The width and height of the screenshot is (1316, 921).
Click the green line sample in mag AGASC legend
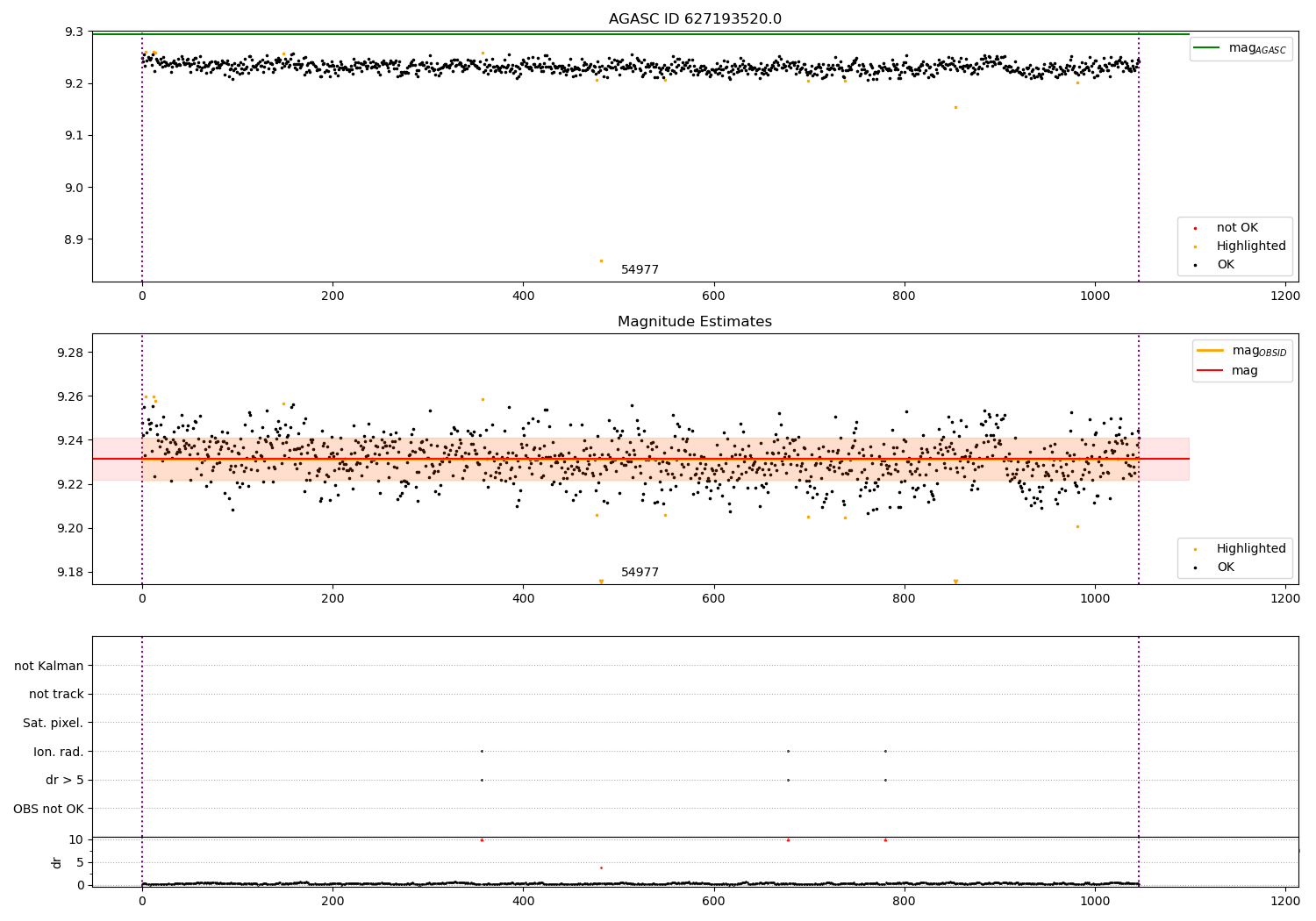coord(1207,48)
